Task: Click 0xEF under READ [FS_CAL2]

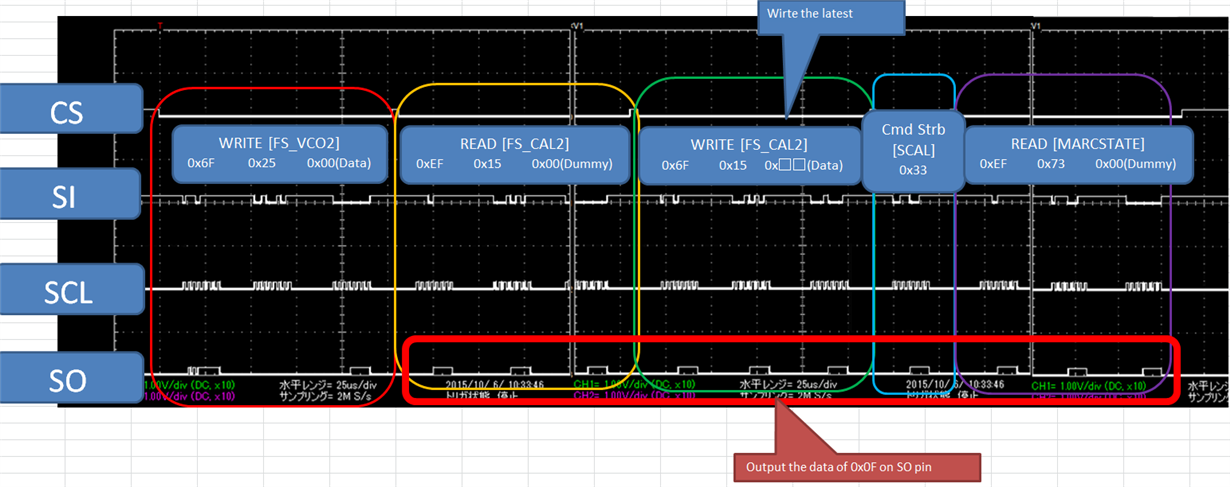Action: click(430, 164)
